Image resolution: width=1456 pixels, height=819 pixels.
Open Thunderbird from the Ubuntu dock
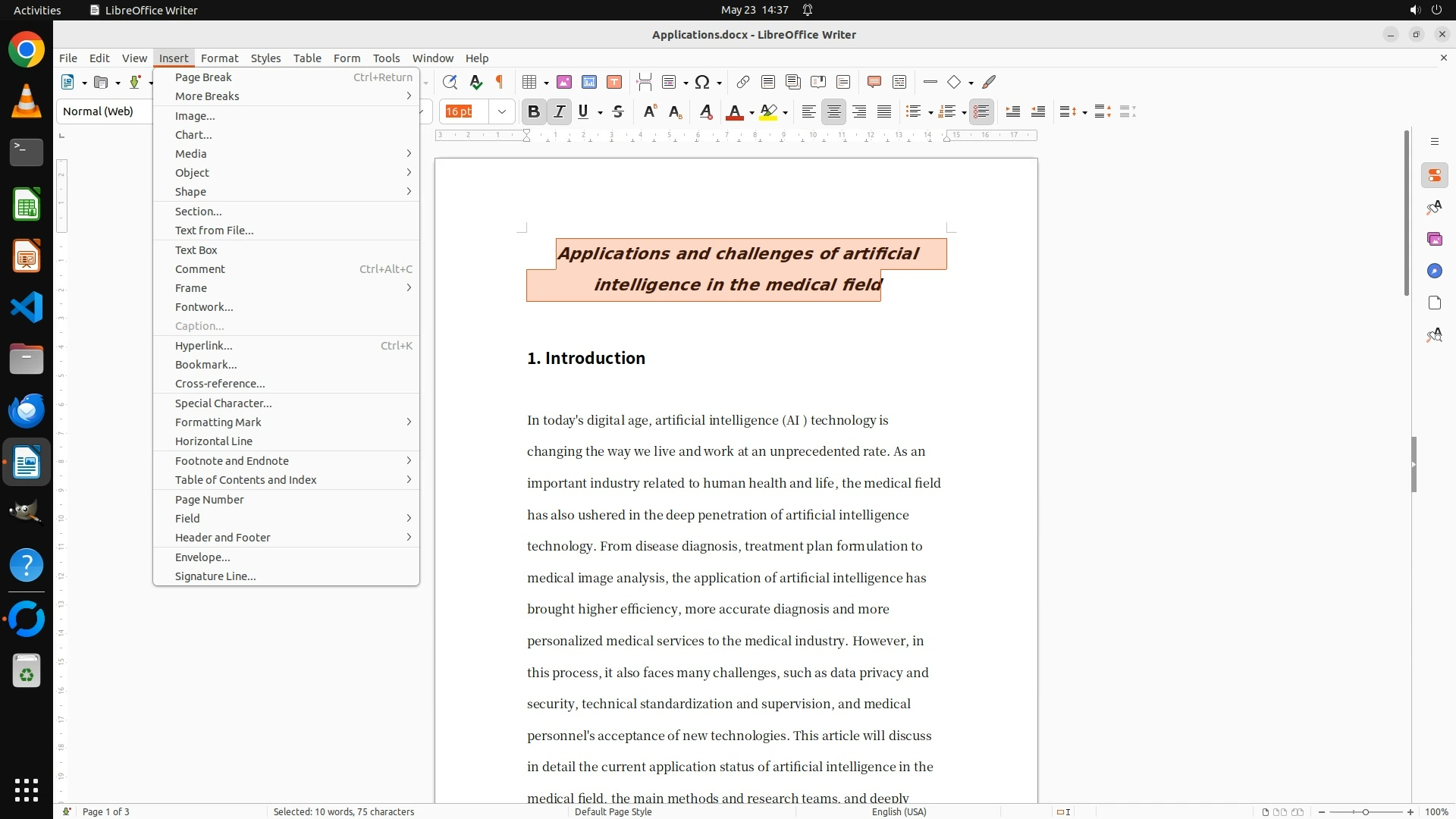tap(27, 410)
